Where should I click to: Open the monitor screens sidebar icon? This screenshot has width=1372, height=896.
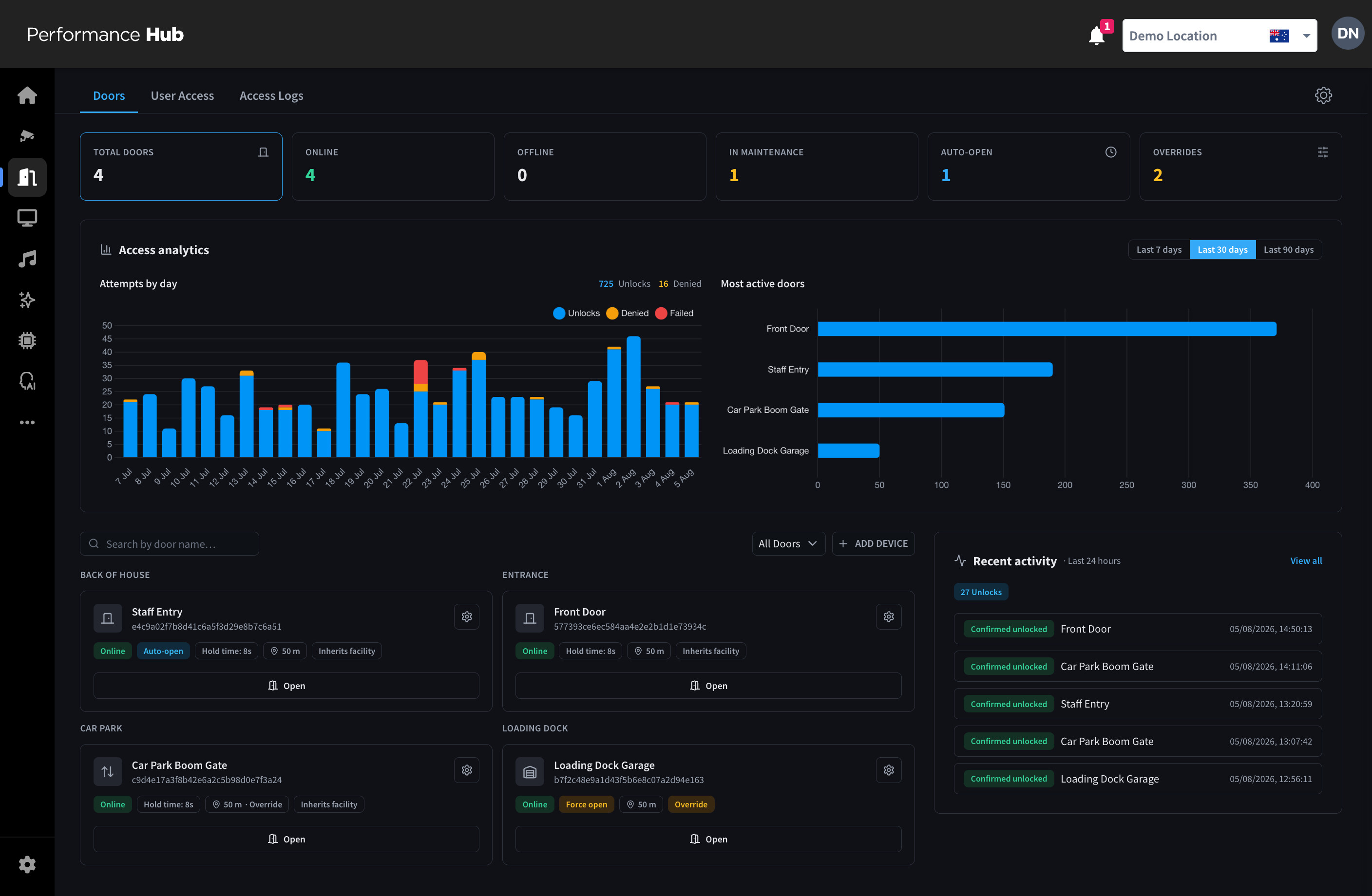27,218
